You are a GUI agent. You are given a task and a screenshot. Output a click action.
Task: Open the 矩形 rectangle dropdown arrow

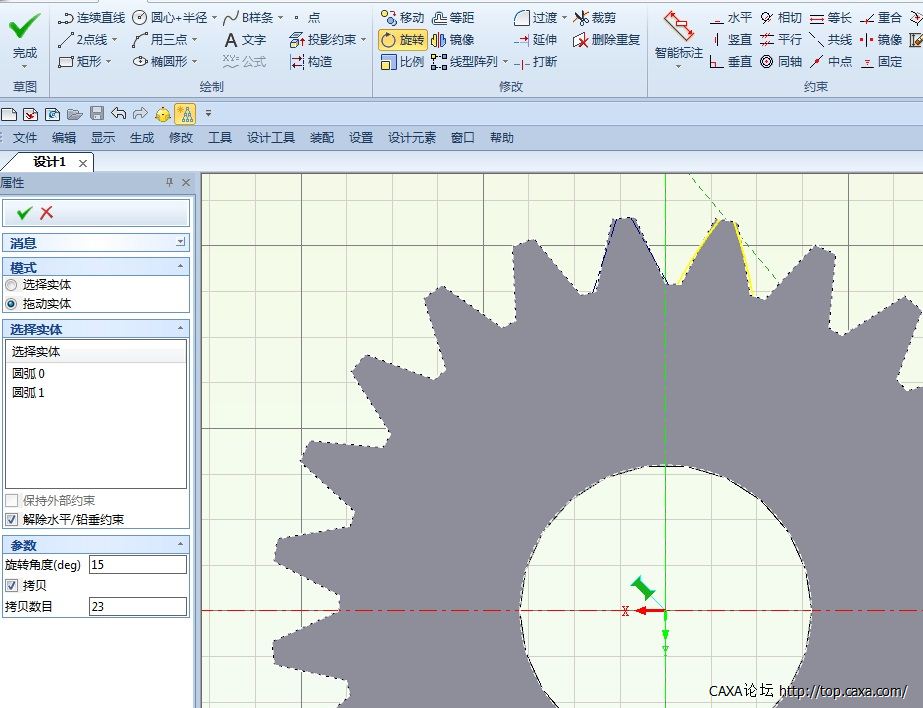pyautogui.click(x=109, y=62)
